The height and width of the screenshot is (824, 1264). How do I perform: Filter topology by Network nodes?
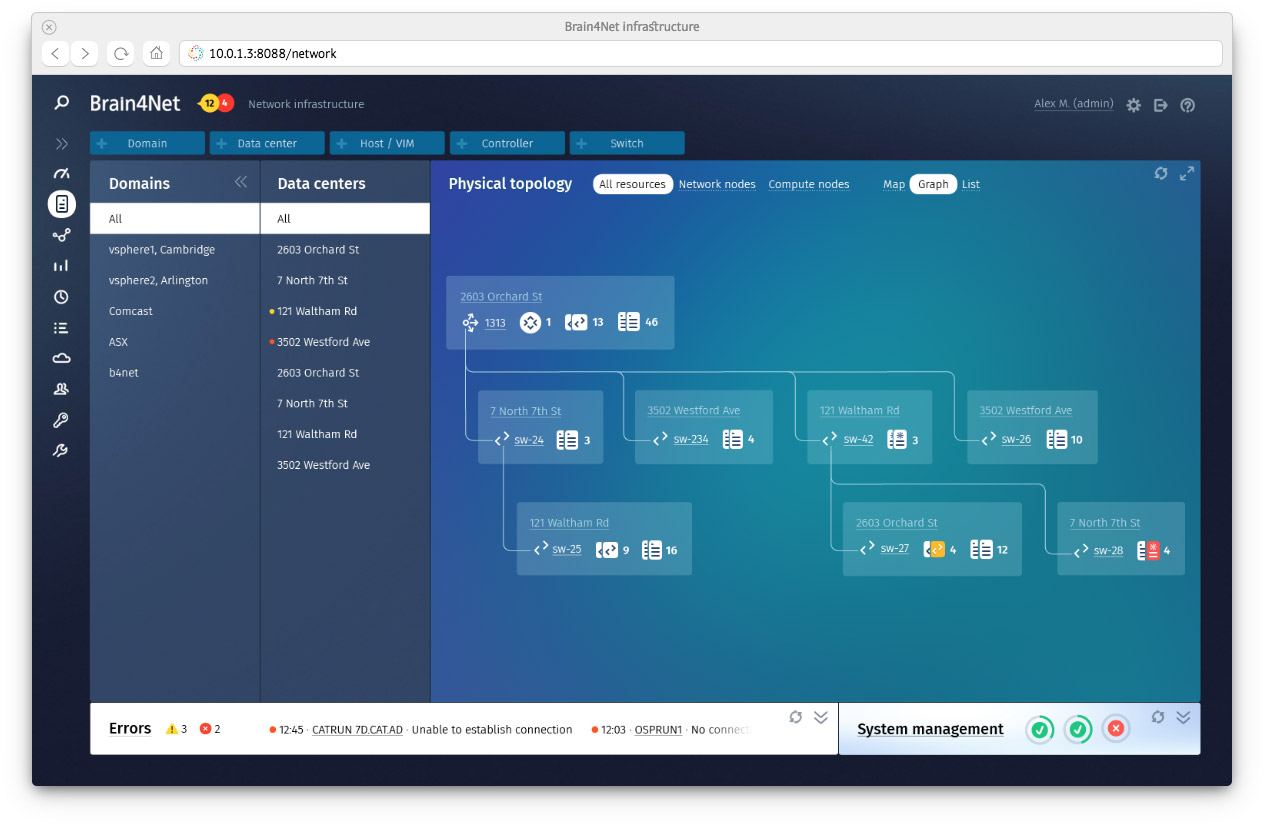pyautogui.click(x=717, y=185)
